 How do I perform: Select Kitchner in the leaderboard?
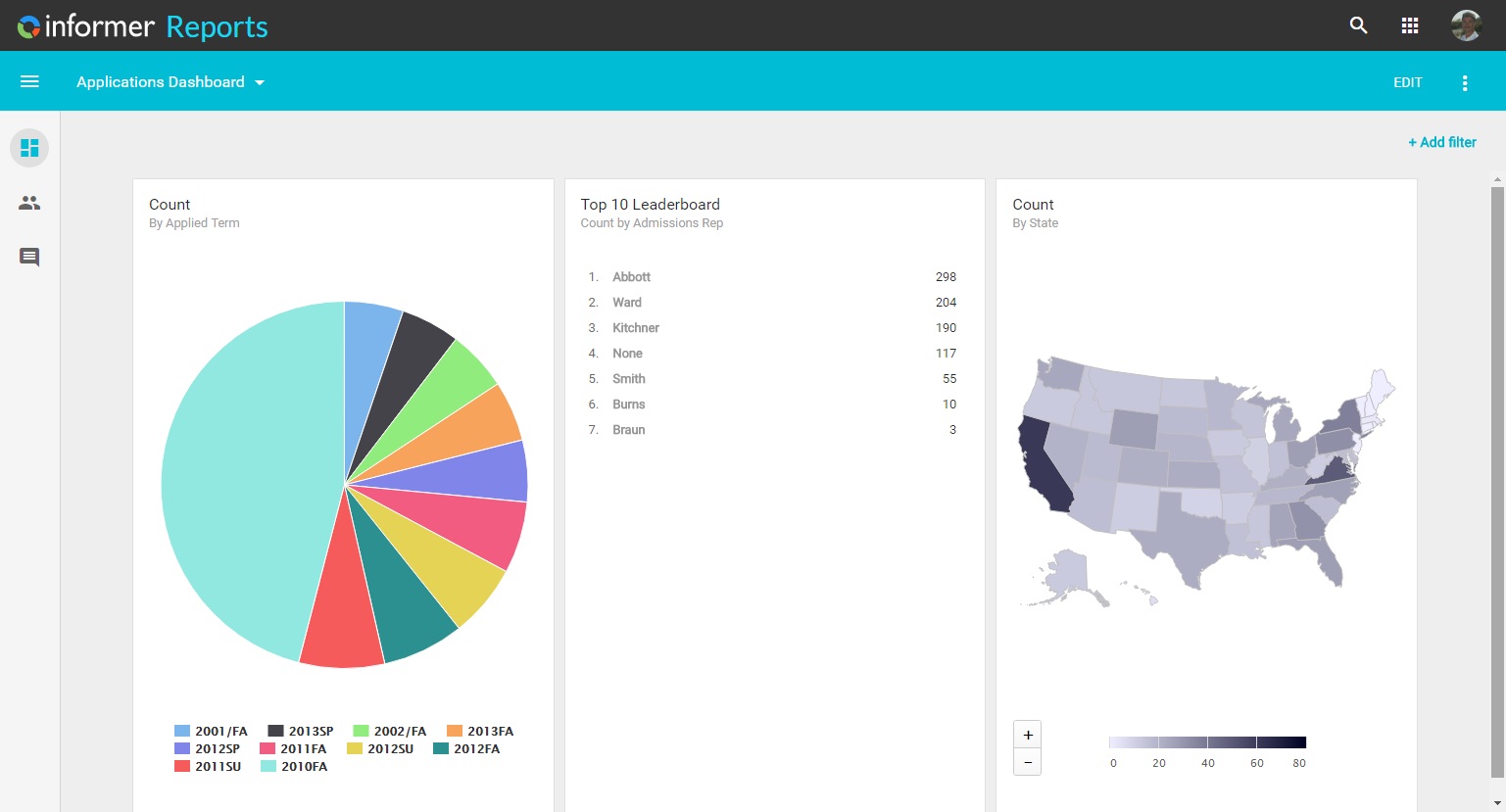point(636,328)
